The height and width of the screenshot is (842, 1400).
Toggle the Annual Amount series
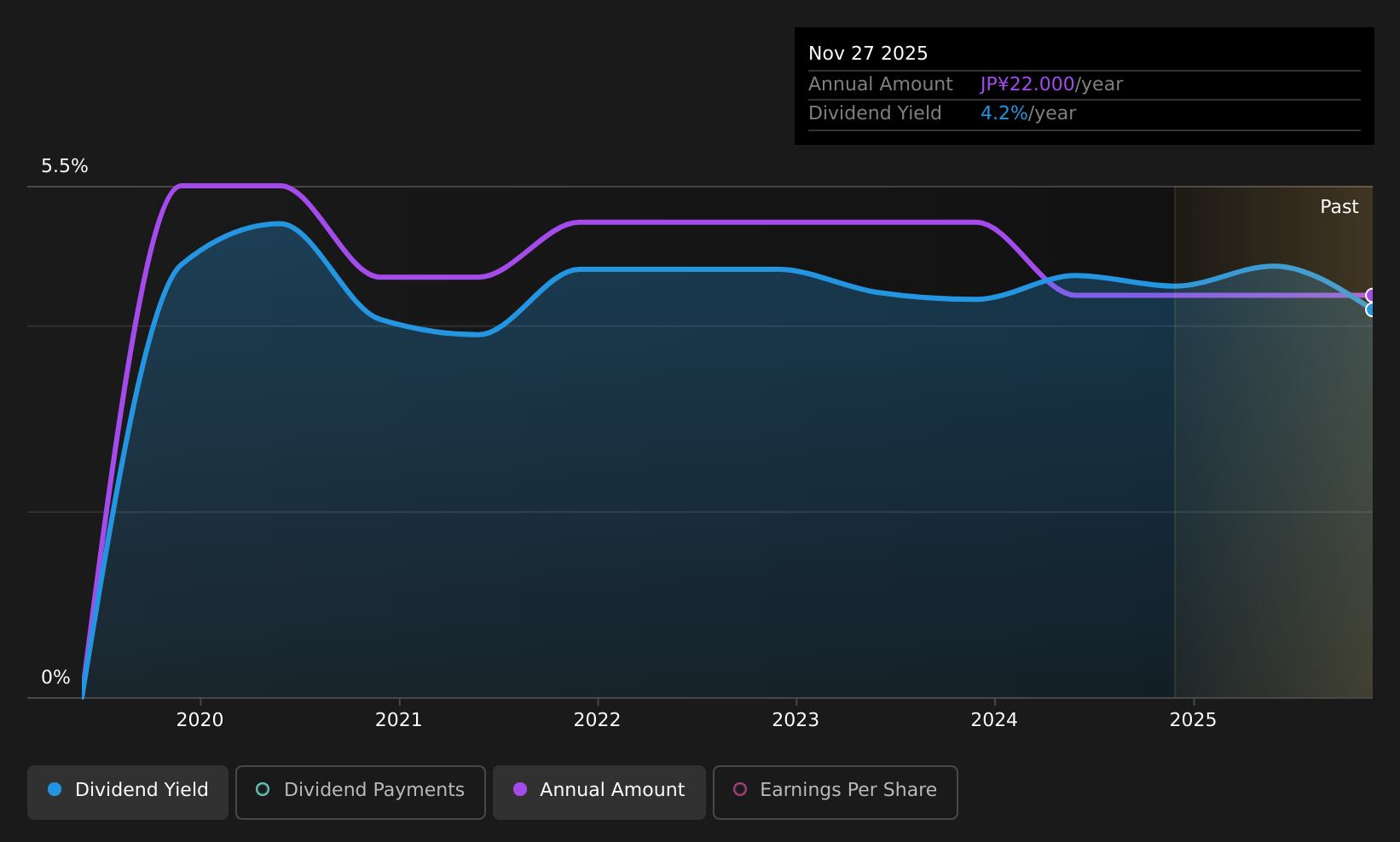(x=599, y=792)
